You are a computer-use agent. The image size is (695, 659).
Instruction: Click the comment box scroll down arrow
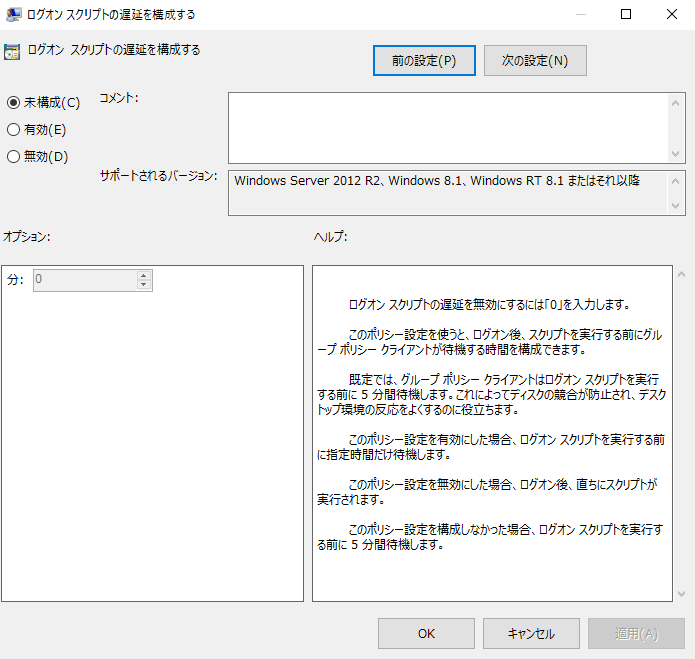(675, 154)
